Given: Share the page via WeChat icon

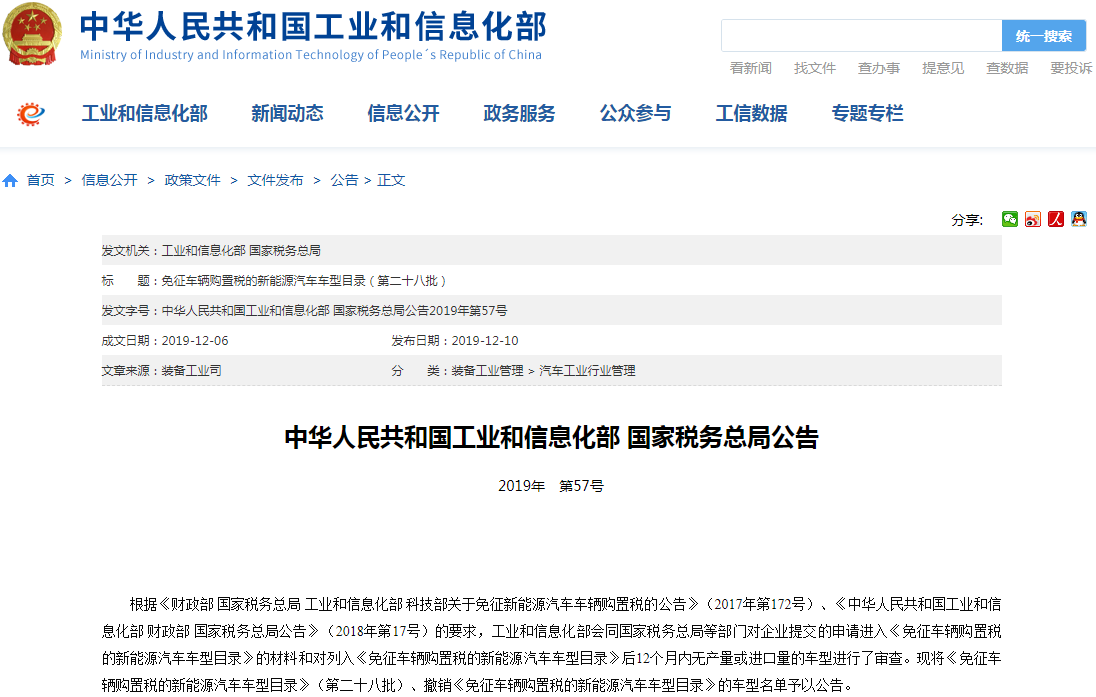Looking at the screenshot, I should coord(1009,220).
